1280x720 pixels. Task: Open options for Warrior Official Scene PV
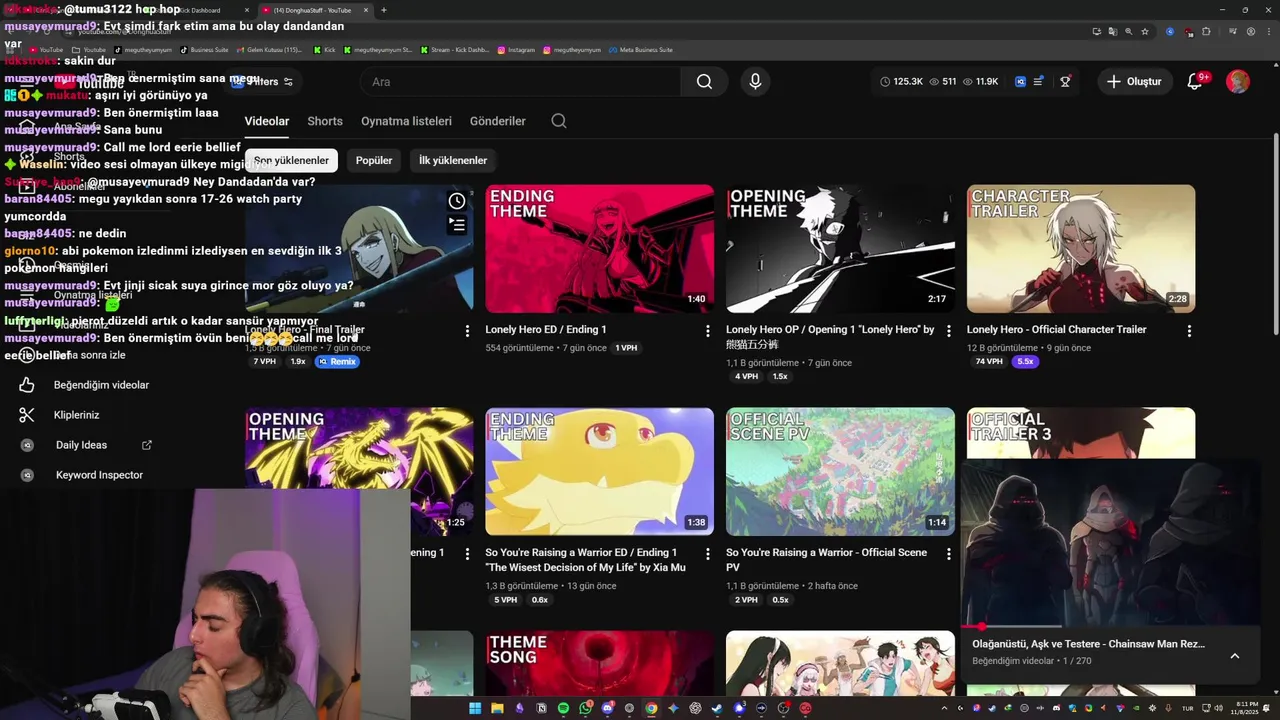coord(949,553)
